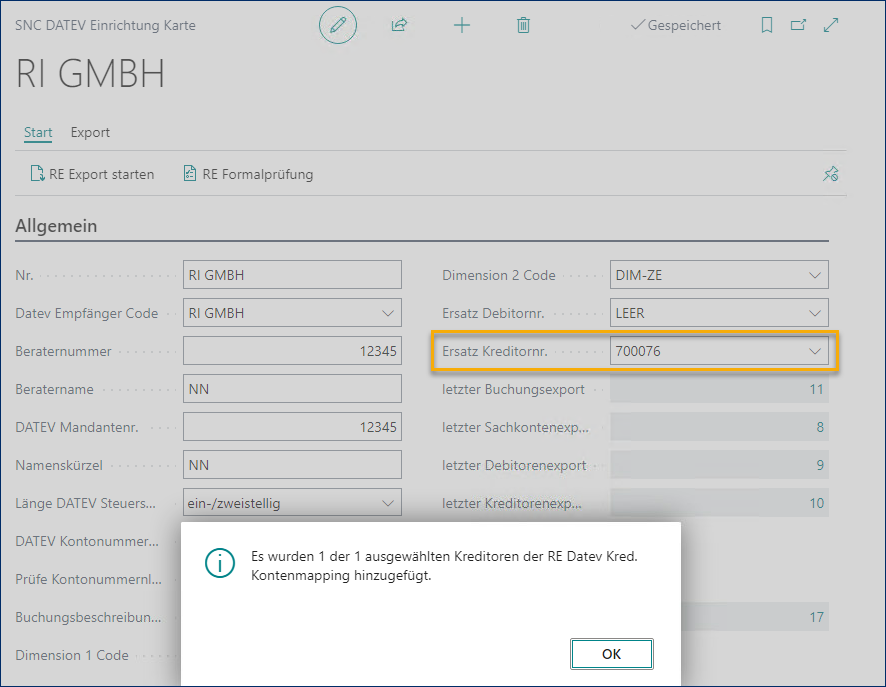The height and width of the screenshot is (687, 886).
Task: Create a new record with the plus icon
Action: click(461, 25)
